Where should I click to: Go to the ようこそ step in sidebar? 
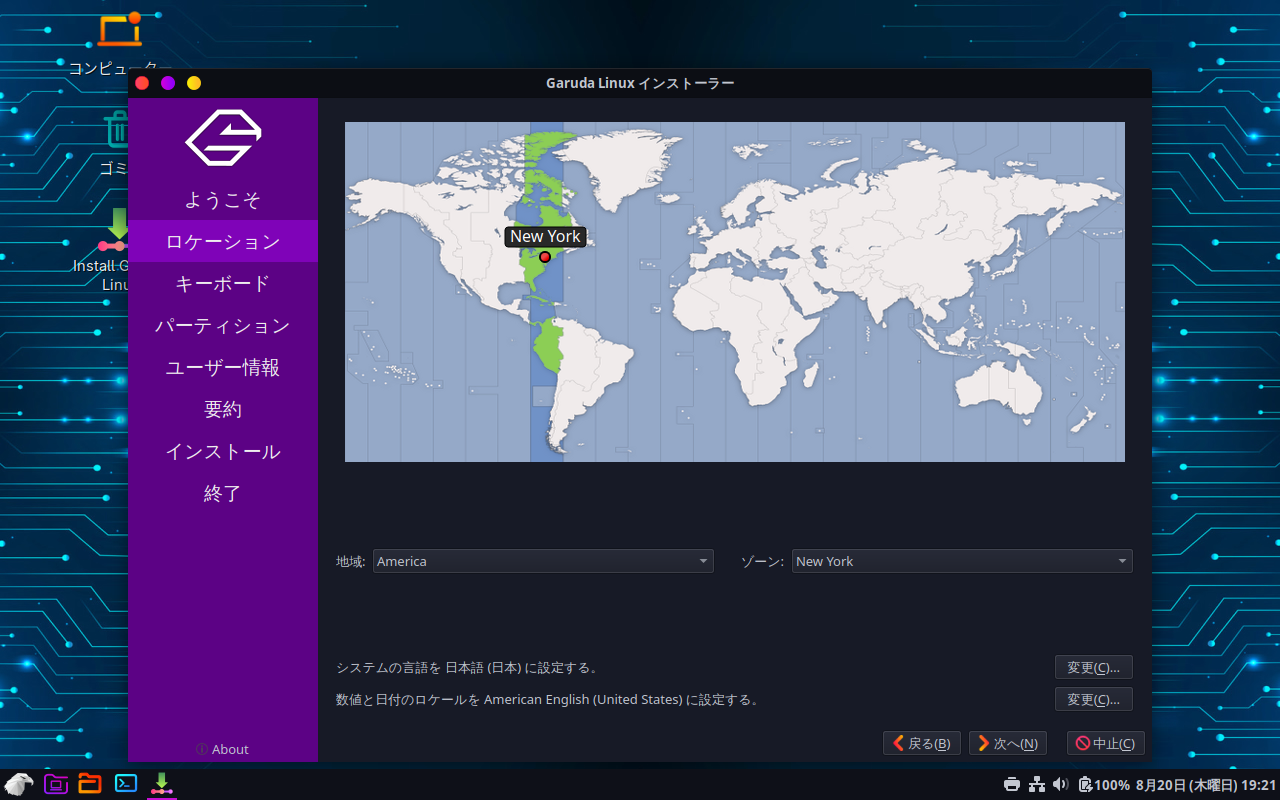223,200
